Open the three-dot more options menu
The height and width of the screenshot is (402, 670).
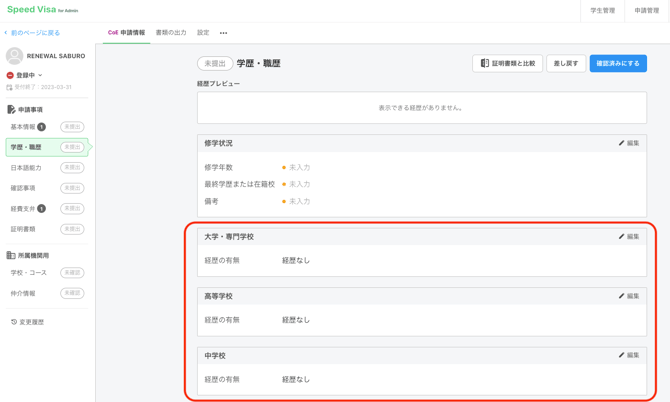coord(223,33)
